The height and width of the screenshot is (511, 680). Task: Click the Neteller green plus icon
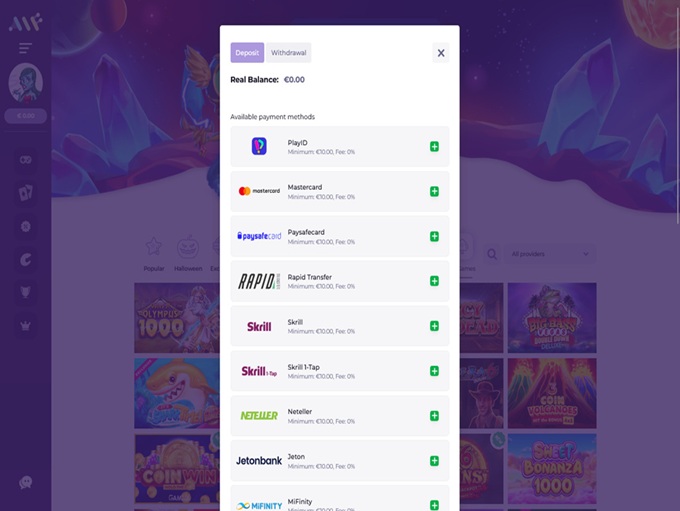pos(434,416)
